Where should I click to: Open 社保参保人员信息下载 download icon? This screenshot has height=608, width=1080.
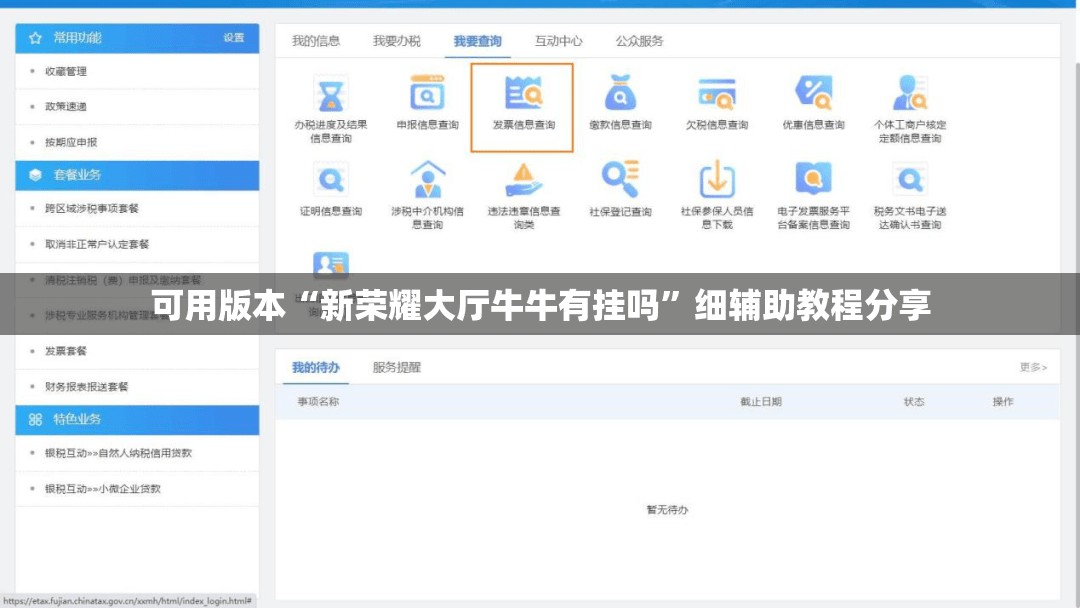(716, 179)
